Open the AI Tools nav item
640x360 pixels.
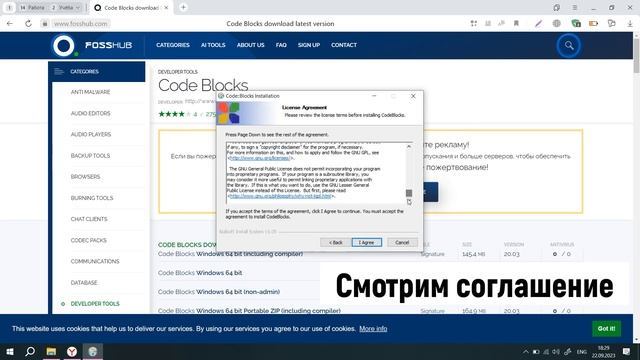213,45
